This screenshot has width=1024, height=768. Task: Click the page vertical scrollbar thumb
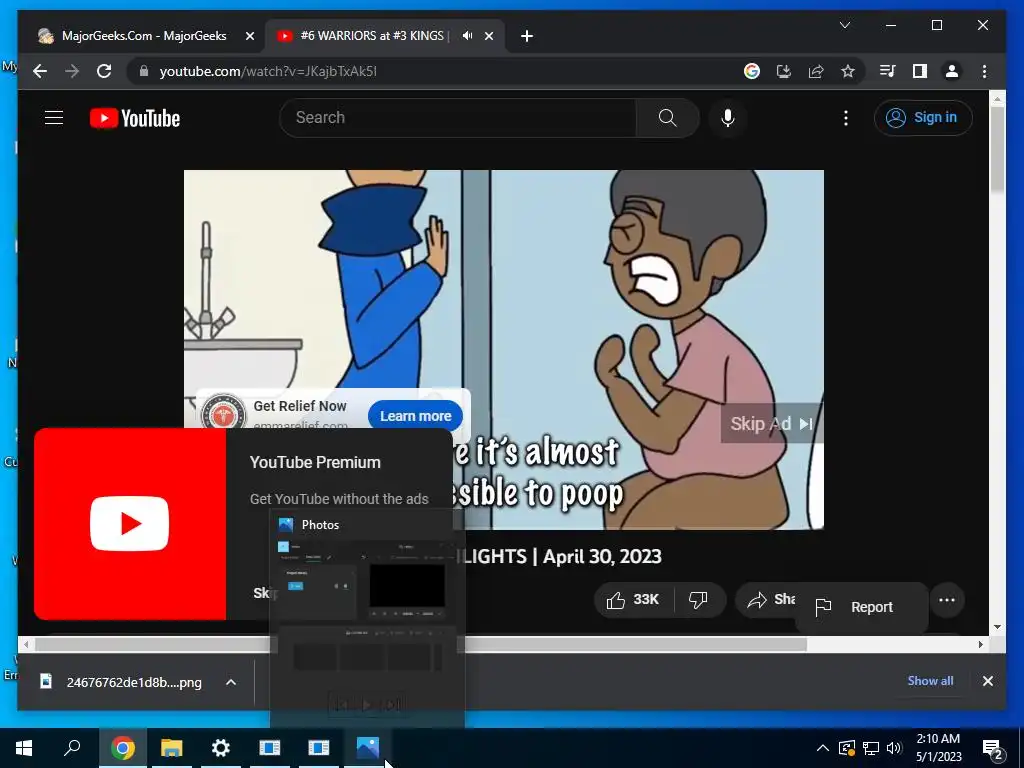pos(997,149)
